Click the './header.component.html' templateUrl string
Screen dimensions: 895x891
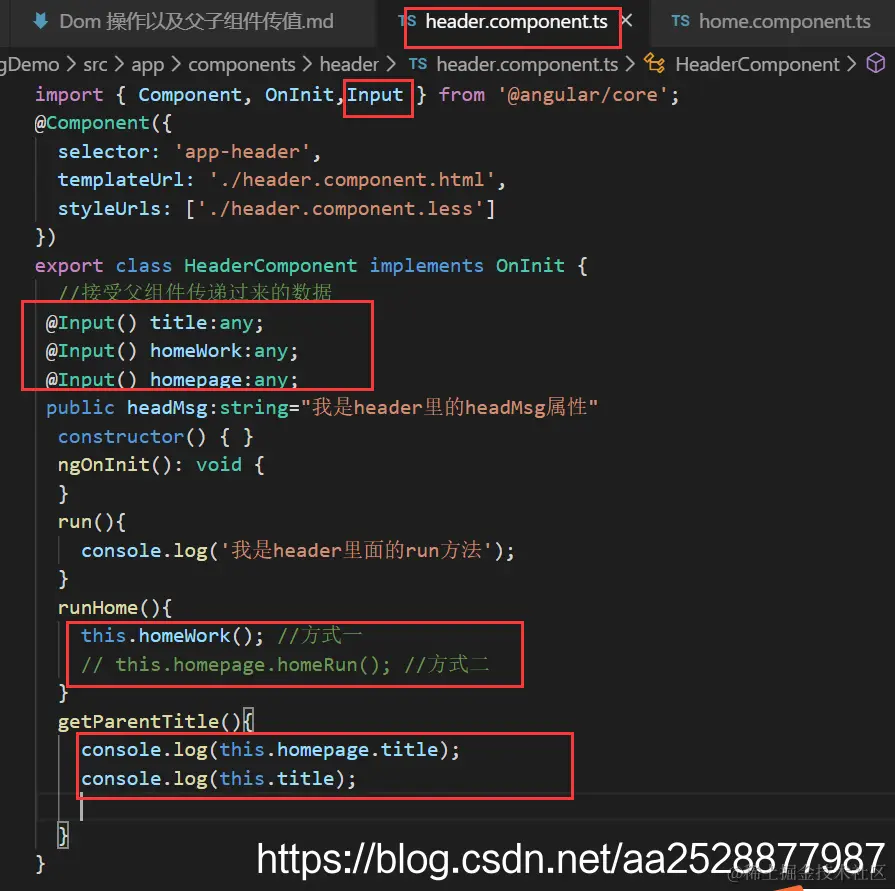click(x=351, y=180)
